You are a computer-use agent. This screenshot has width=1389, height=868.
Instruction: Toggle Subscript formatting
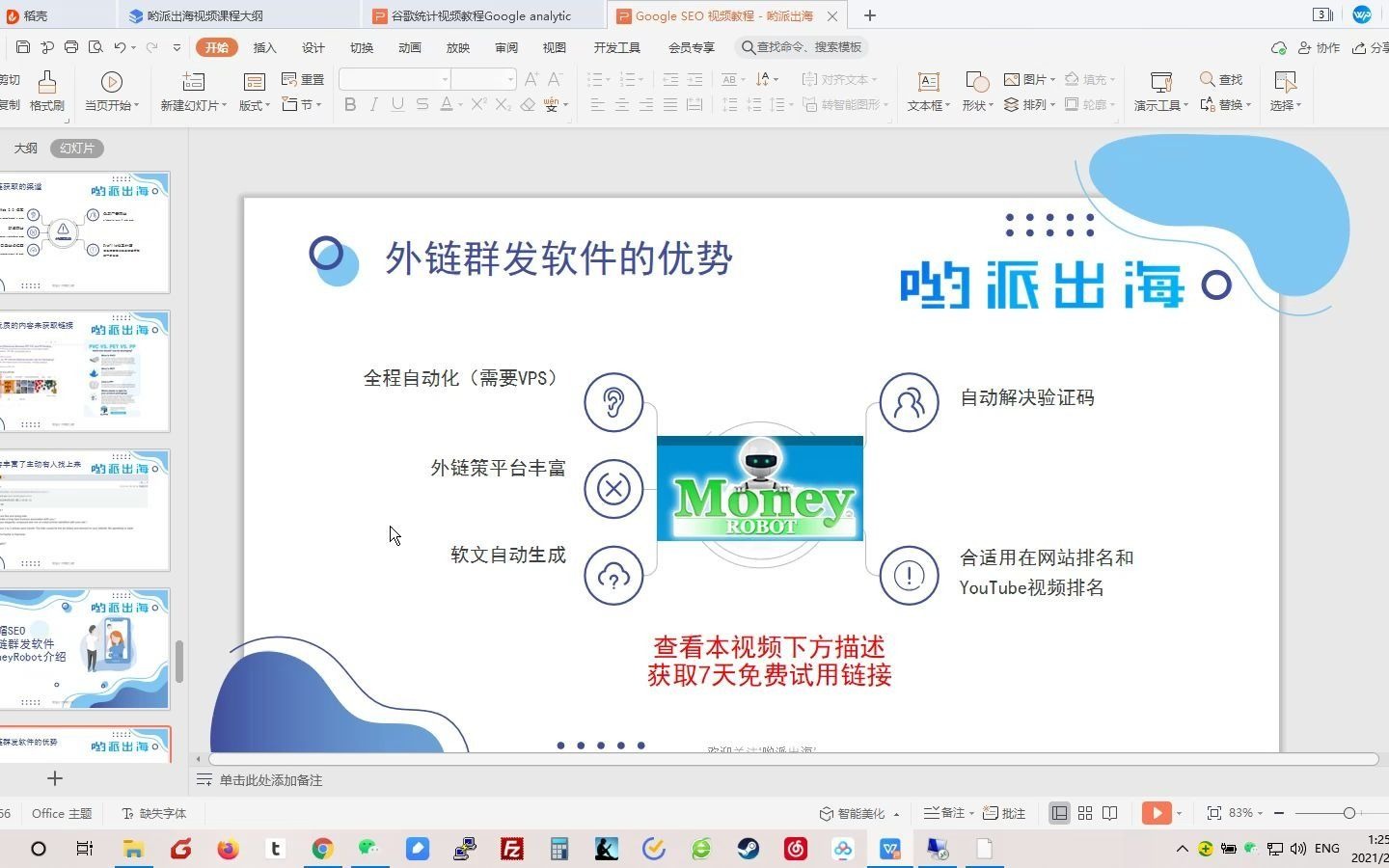[x=503, y=104]
